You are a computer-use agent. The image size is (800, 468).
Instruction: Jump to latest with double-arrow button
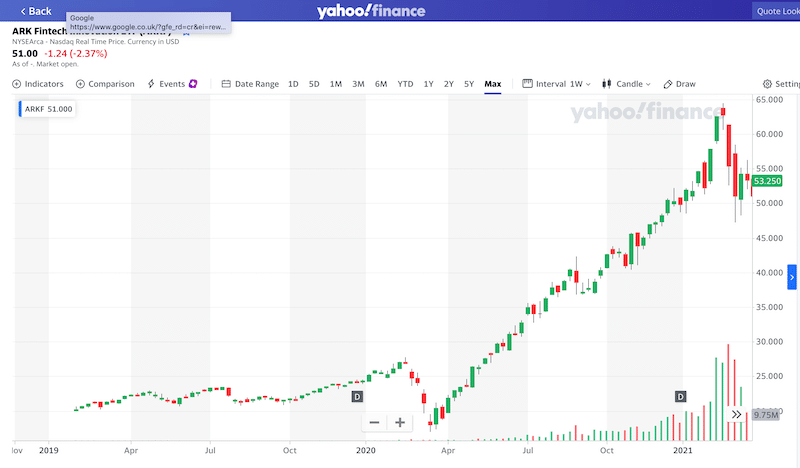(736, 414)
